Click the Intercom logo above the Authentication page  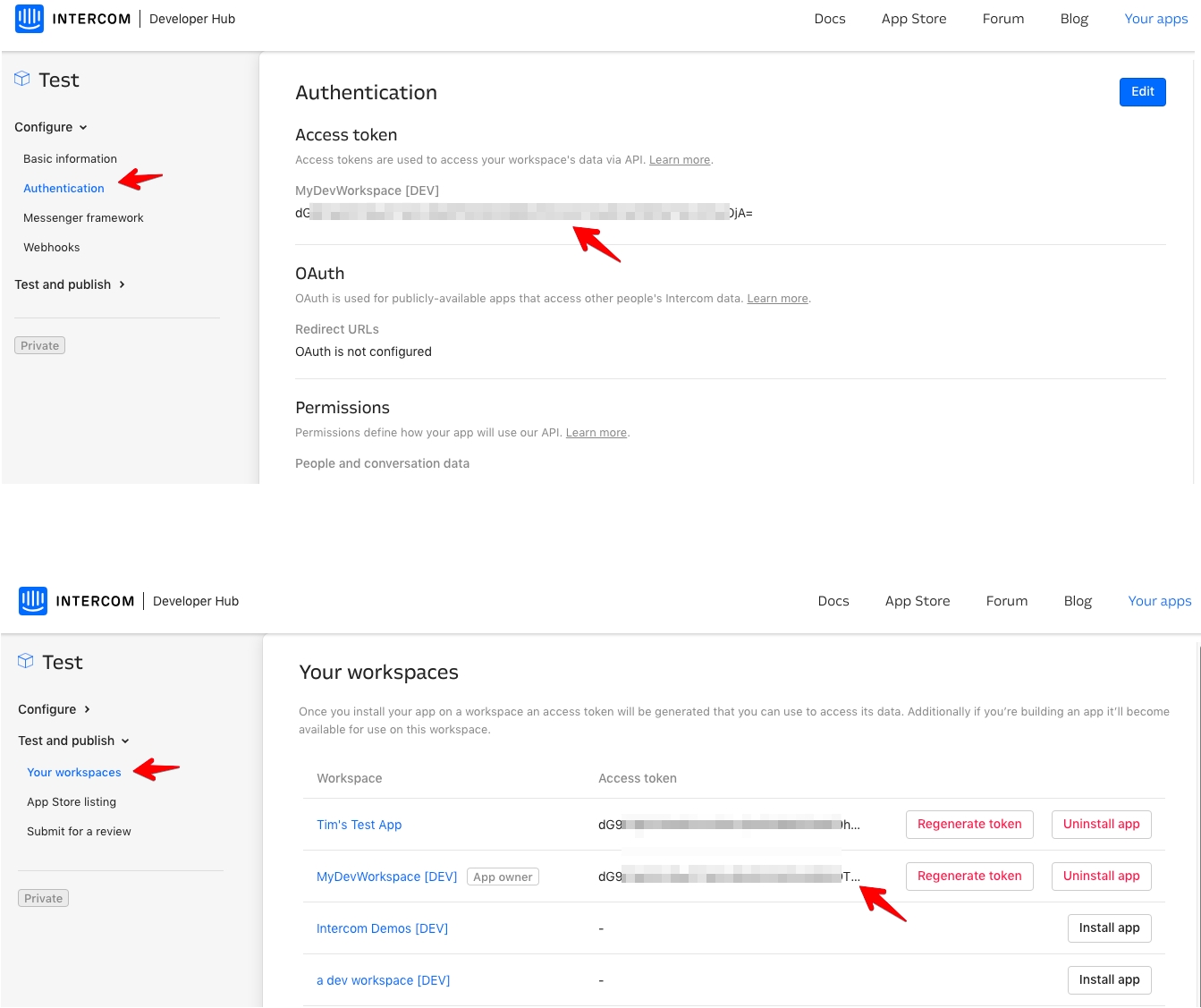tap(30, 19)
